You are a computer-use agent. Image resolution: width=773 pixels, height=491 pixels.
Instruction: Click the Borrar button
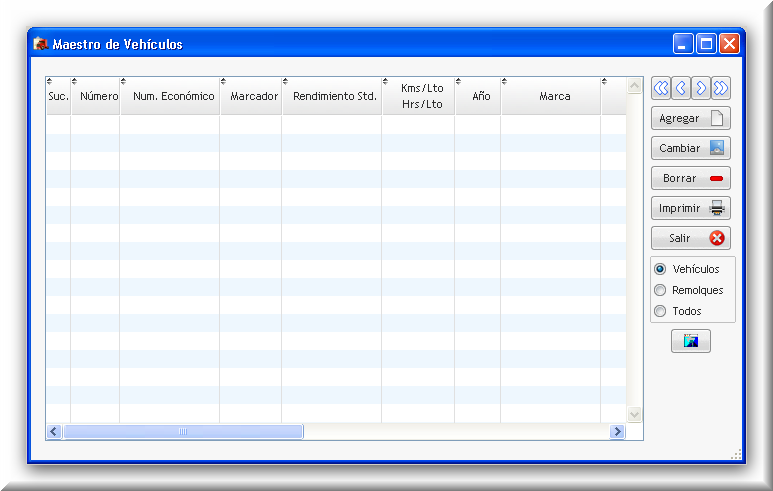pos(691,178)
